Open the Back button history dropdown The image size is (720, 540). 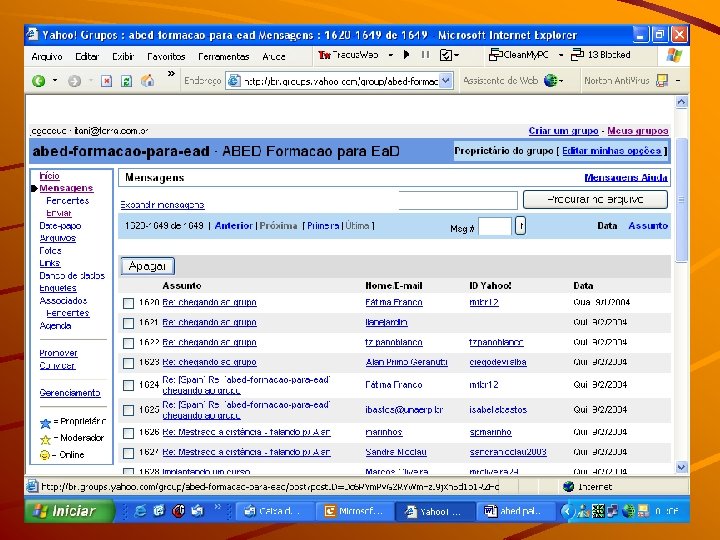55,81
